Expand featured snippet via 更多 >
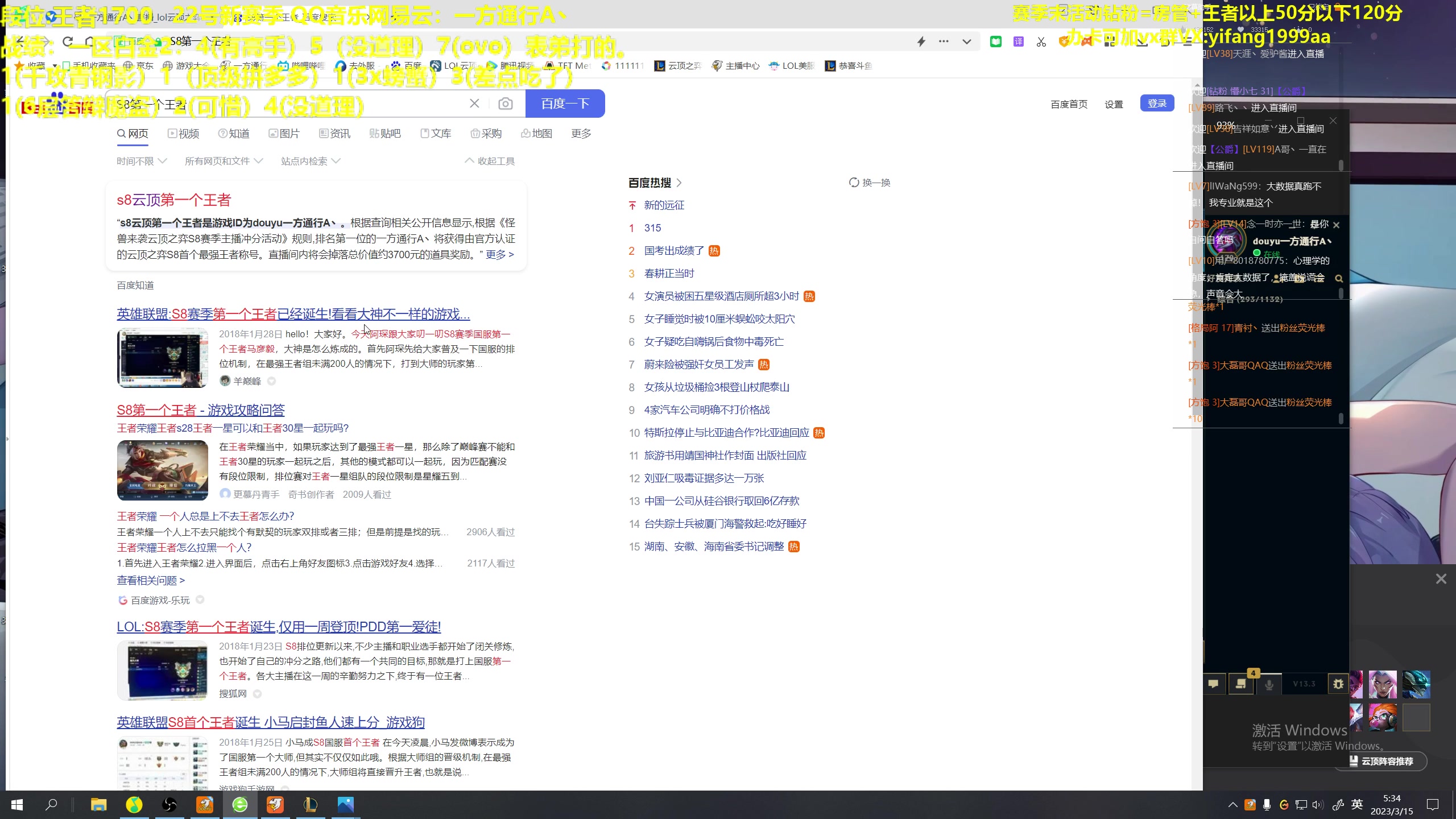Image resolution: width=1456 pixels, height=819 pixels. click(x=499, y=255)
